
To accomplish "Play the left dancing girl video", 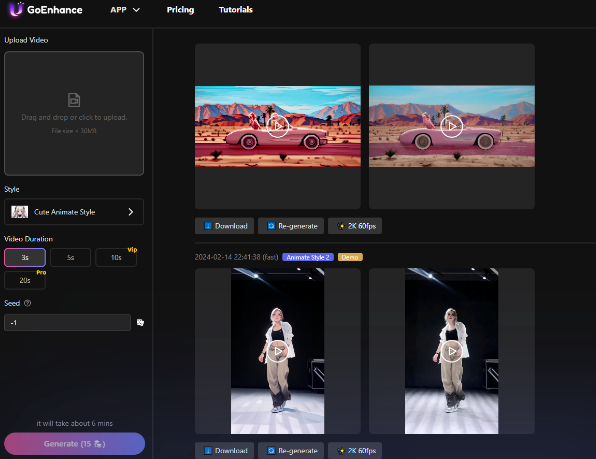I will [278, 351].
